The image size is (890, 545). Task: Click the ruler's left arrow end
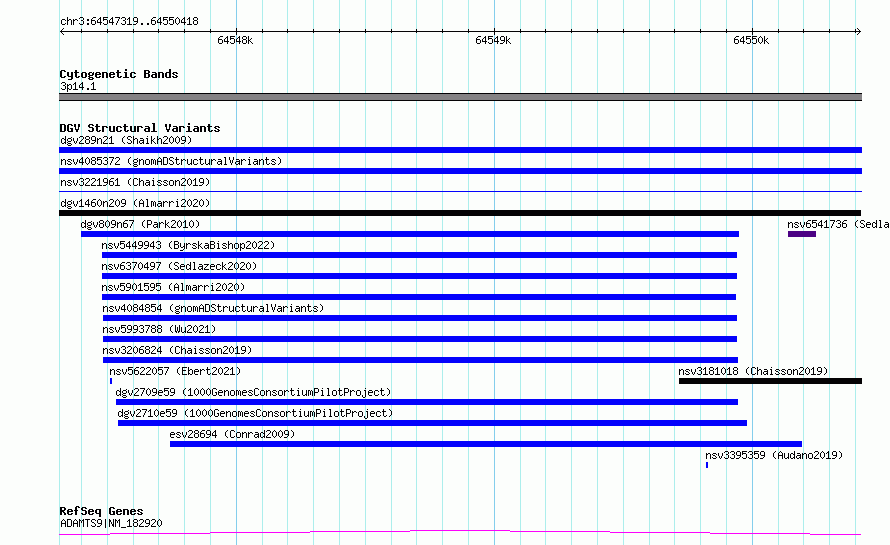click(x=62, y=31)
